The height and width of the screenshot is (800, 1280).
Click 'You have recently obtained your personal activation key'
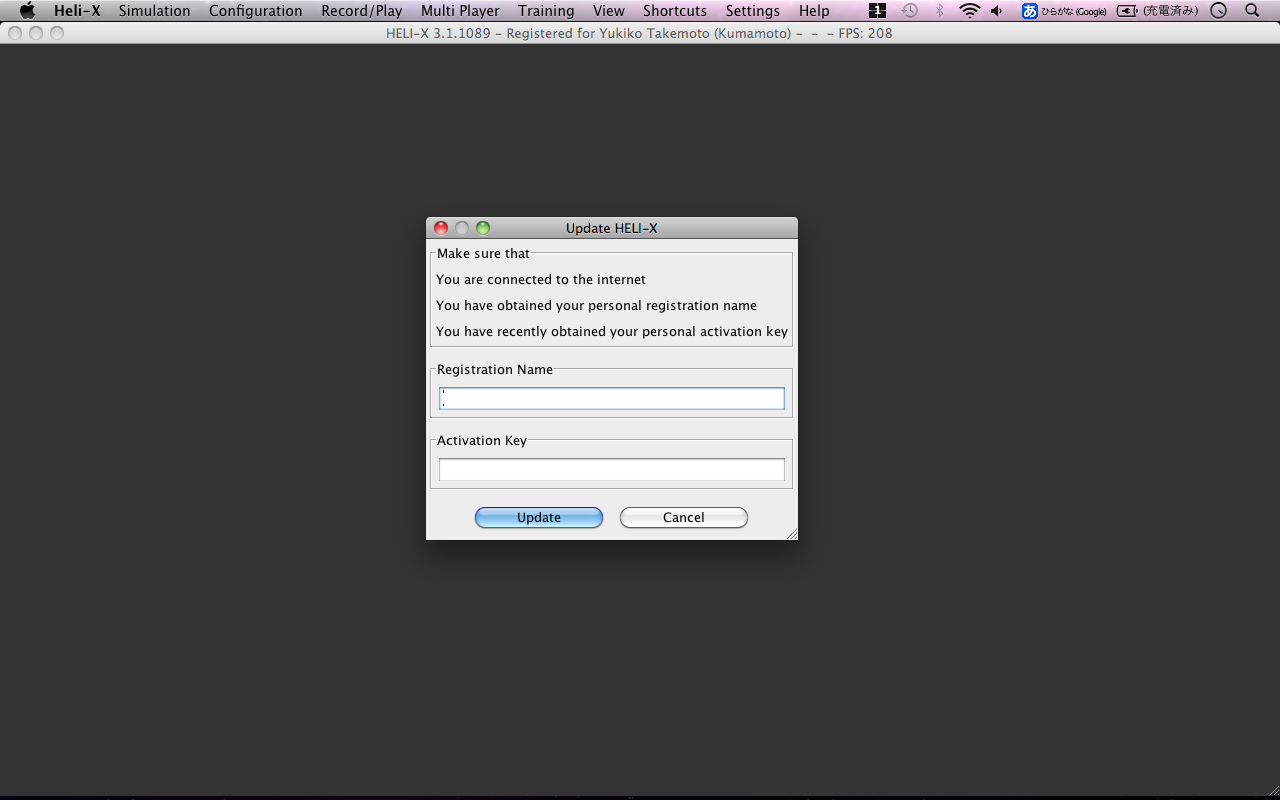tap(612, 332)
